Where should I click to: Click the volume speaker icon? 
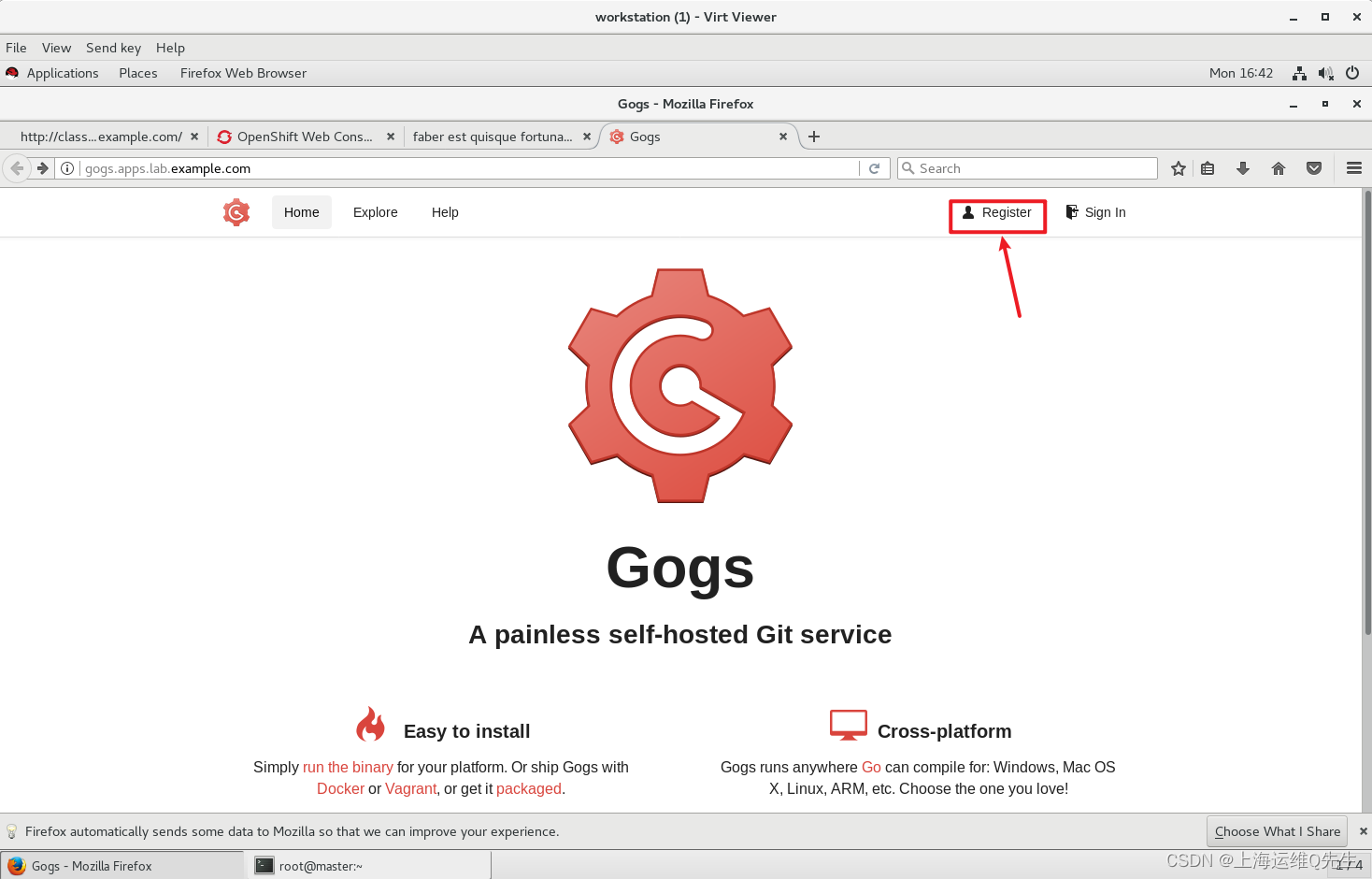point(1325,73)
